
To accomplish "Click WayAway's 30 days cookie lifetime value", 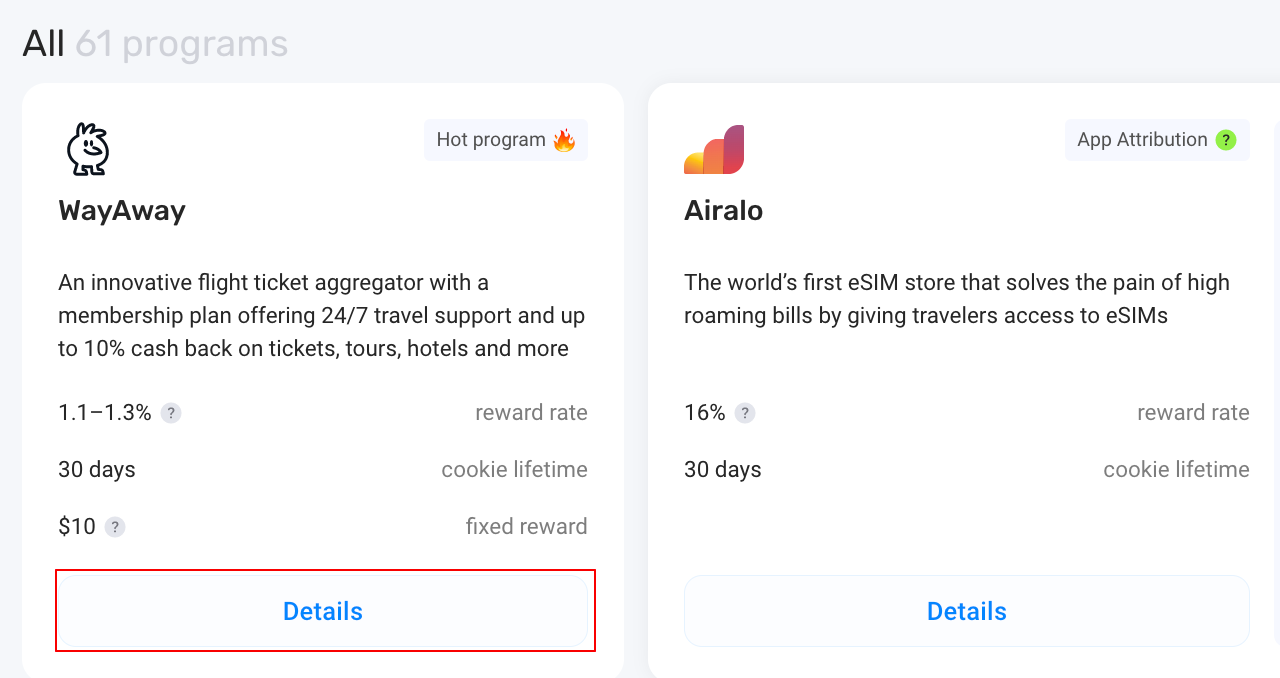I will [97, 470].
